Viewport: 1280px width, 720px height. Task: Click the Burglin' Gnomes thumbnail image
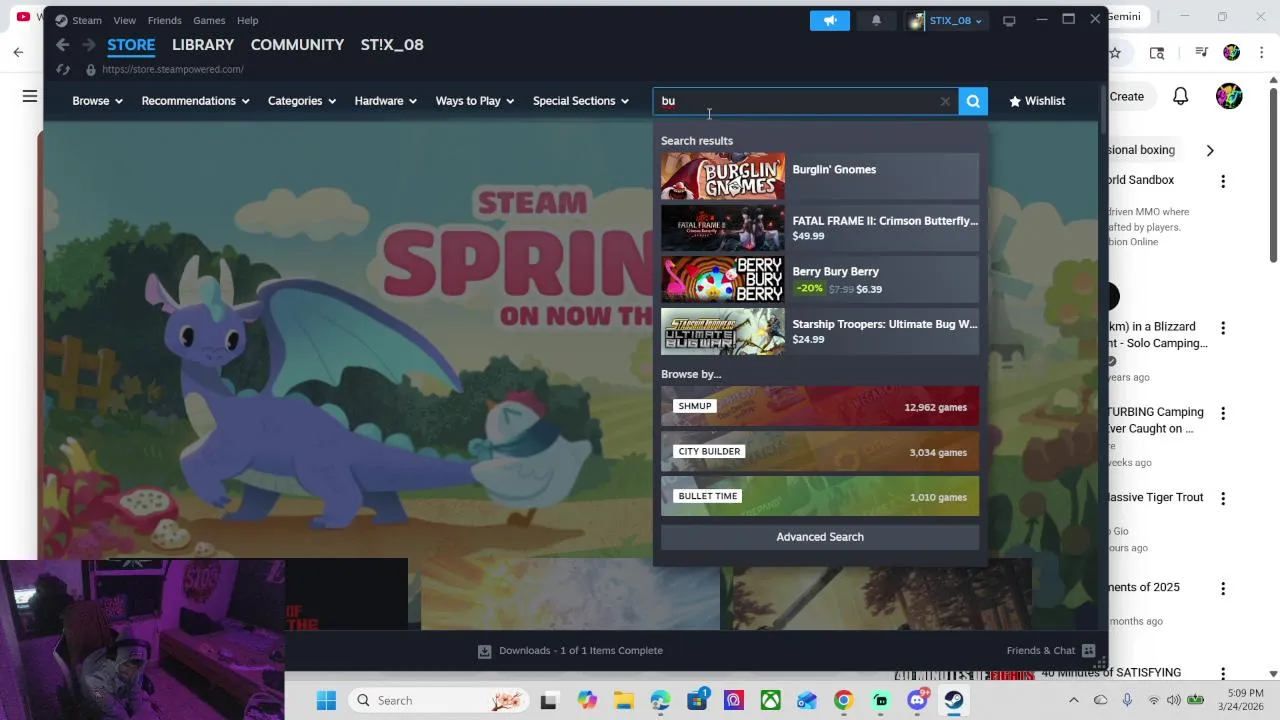coord(723,176)
